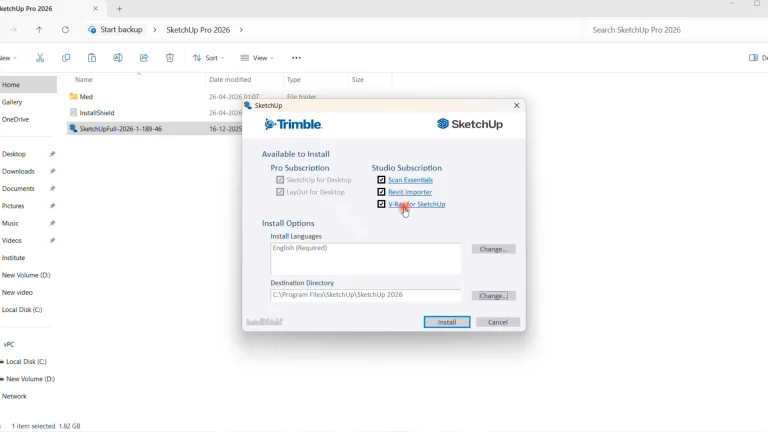Click the Paste icon in Explorer toolbar

tap(92, 58)
